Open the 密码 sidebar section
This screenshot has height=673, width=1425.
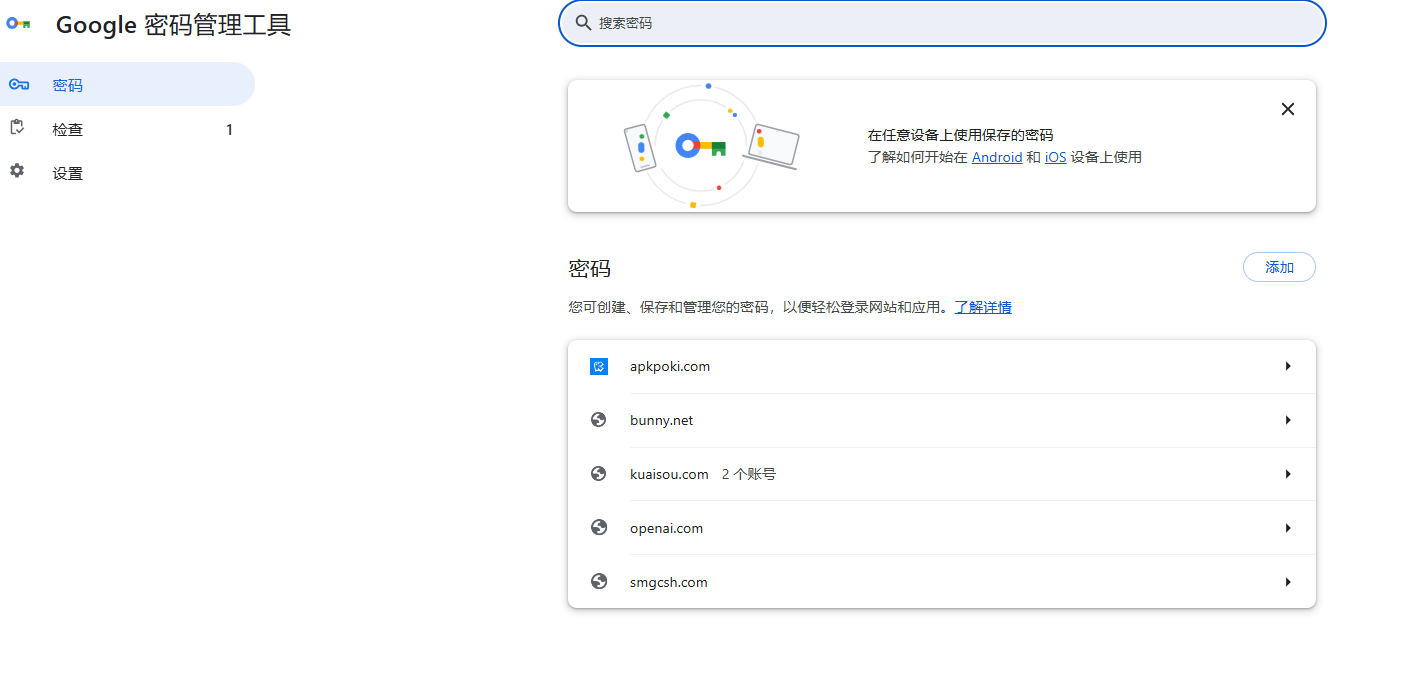(127, 85)
